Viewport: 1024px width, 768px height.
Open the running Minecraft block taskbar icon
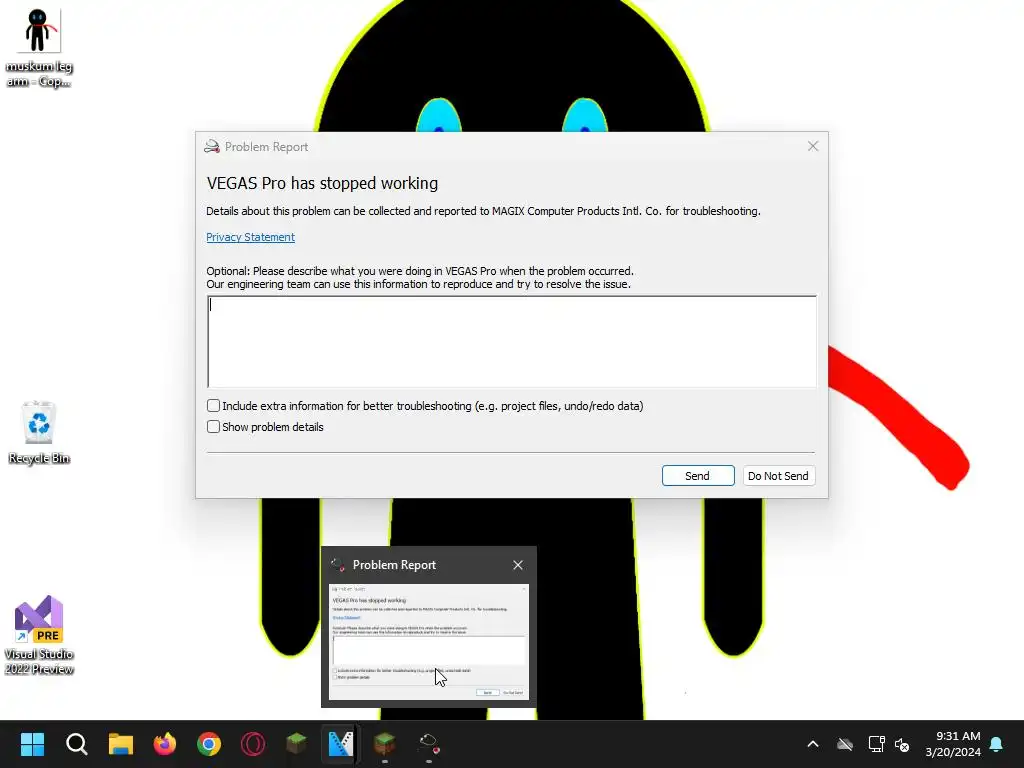[x=385, y=744]
